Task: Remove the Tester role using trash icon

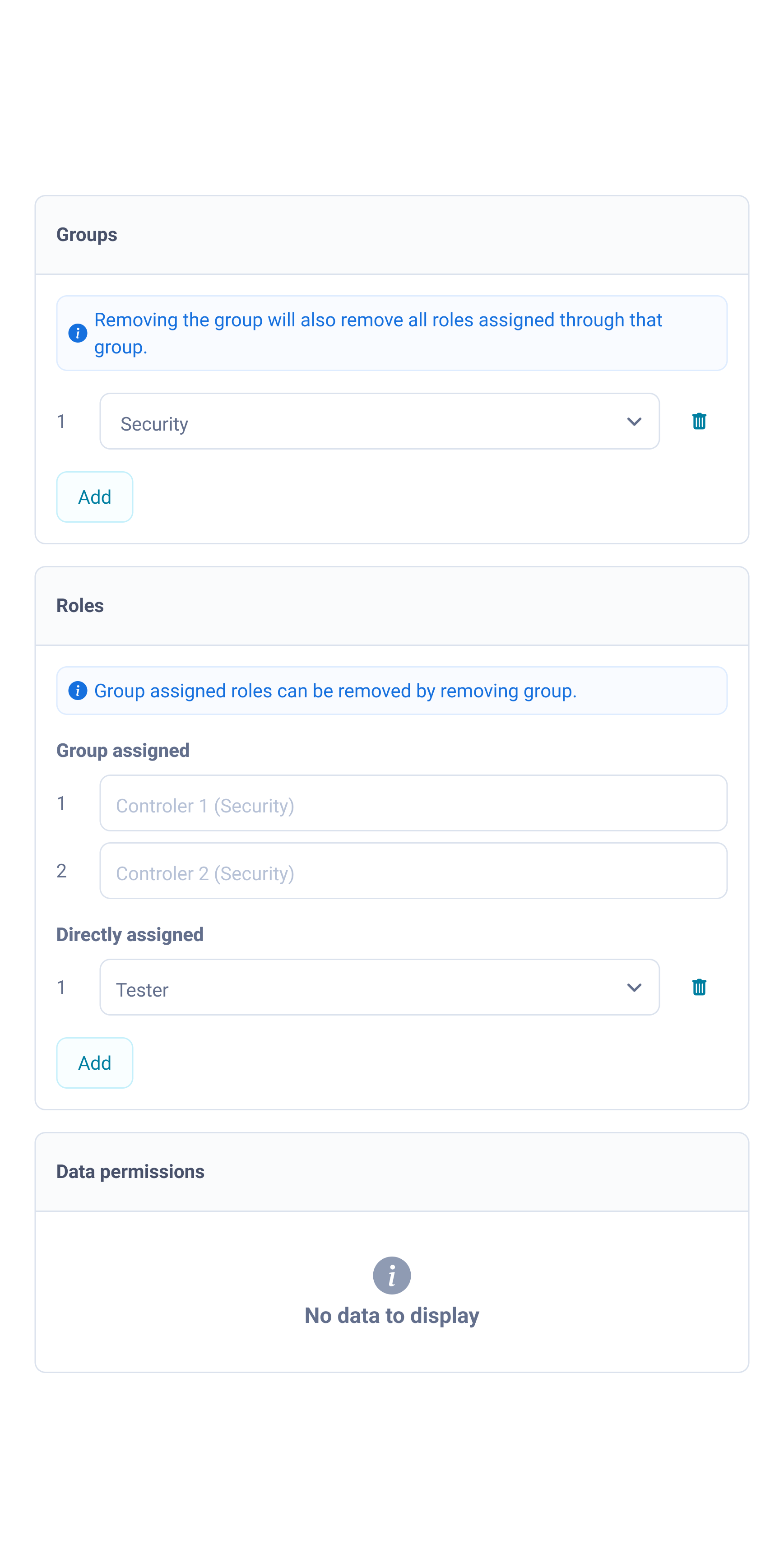Action: 699,987
